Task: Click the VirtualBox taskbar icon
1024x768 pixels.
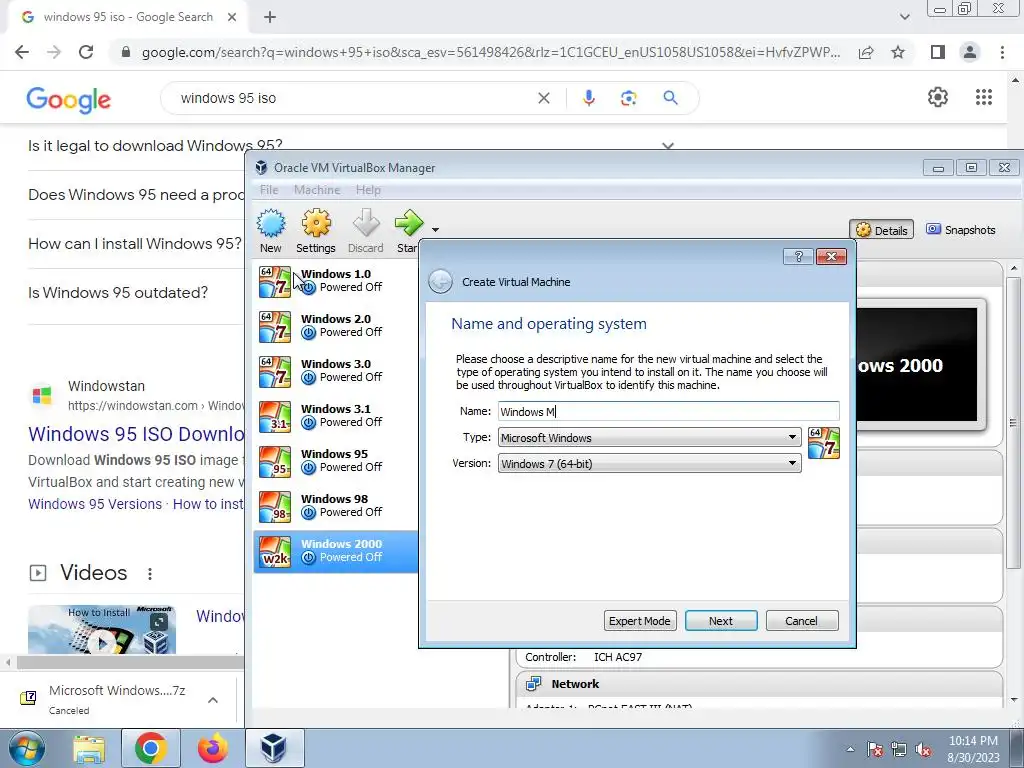Action: (274, 748)
